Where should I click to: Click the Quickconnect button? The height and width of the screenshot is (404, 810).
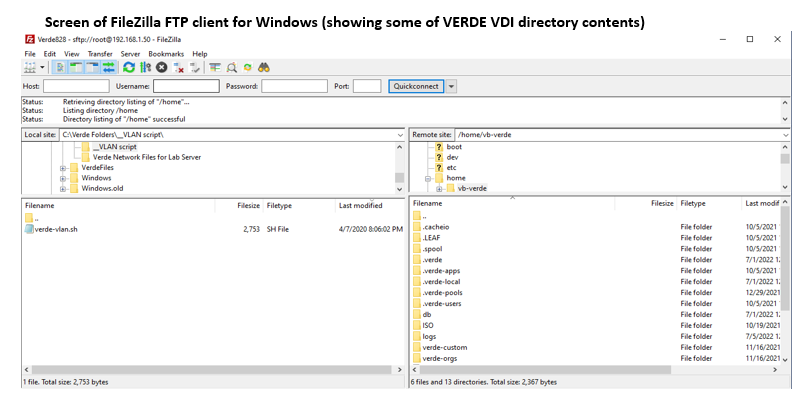(416, 86)
